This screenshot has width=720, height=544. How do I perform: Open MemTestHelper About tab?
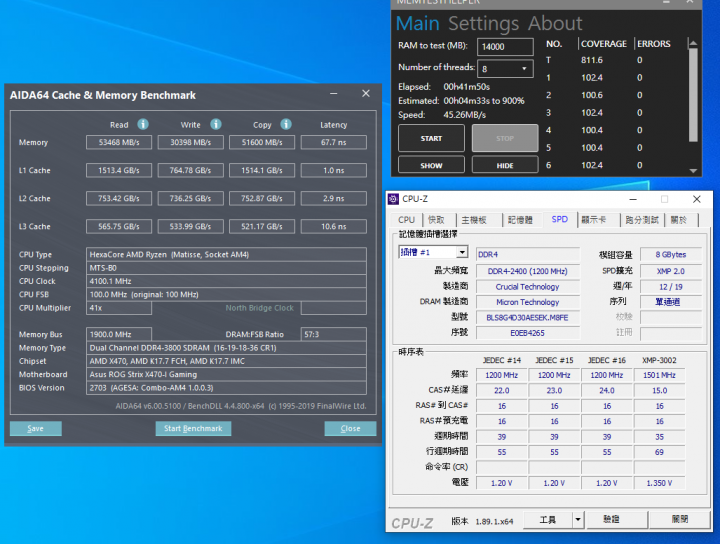[555, 24]
